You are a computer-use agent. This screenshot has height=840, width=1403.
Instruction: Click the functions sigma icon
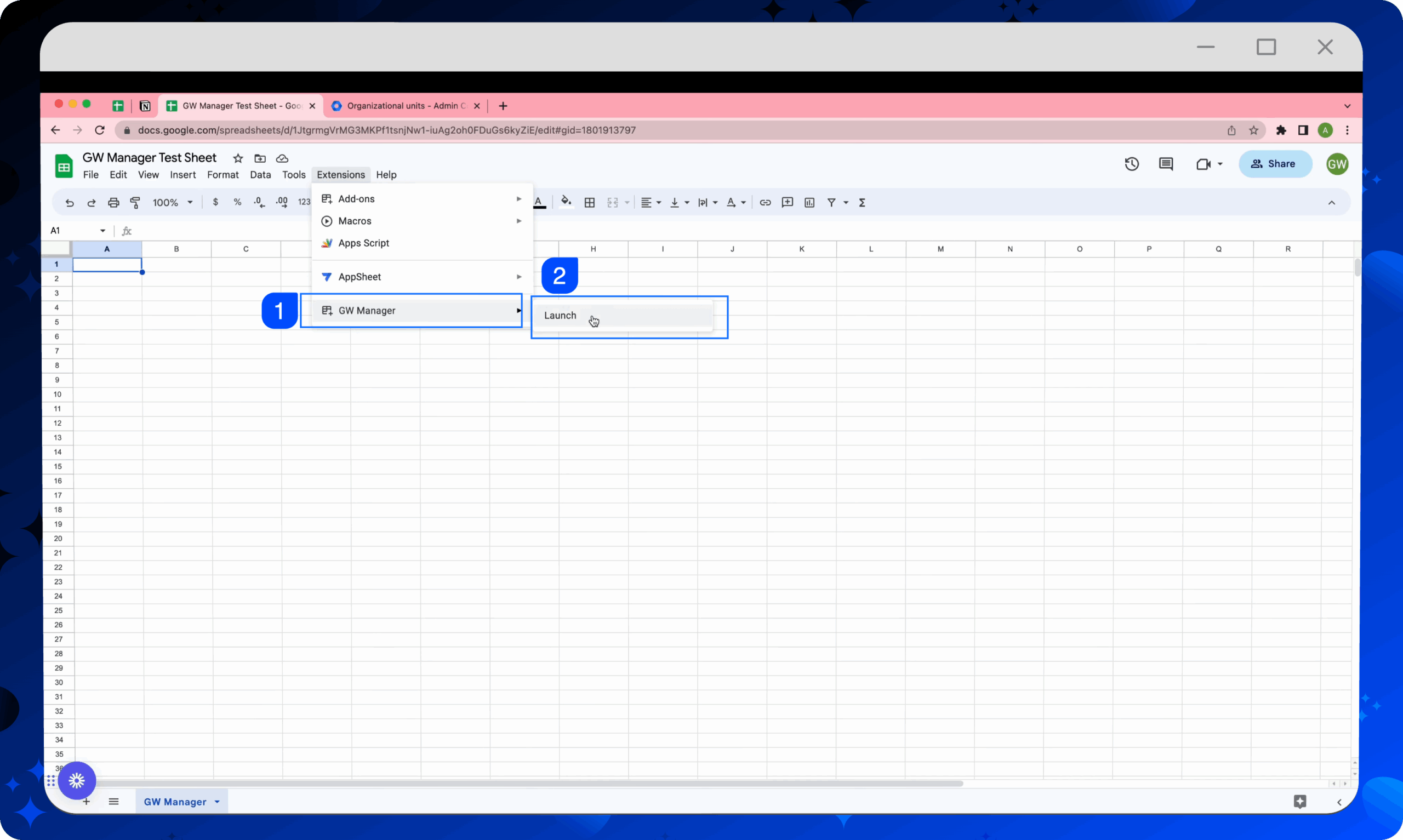coord(862,203)
